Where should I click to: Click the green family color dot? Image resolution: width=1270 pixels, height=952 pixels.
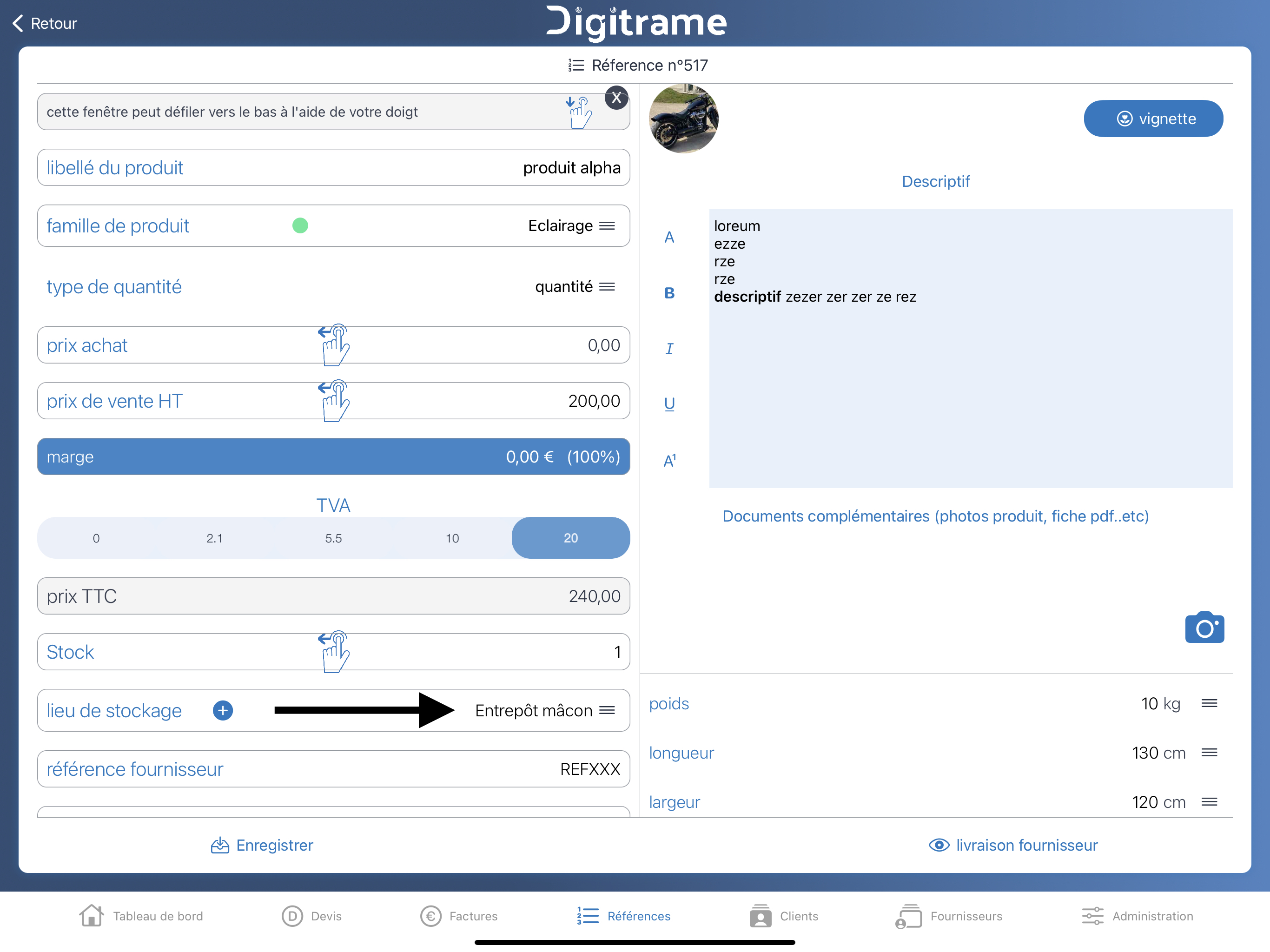300,225
